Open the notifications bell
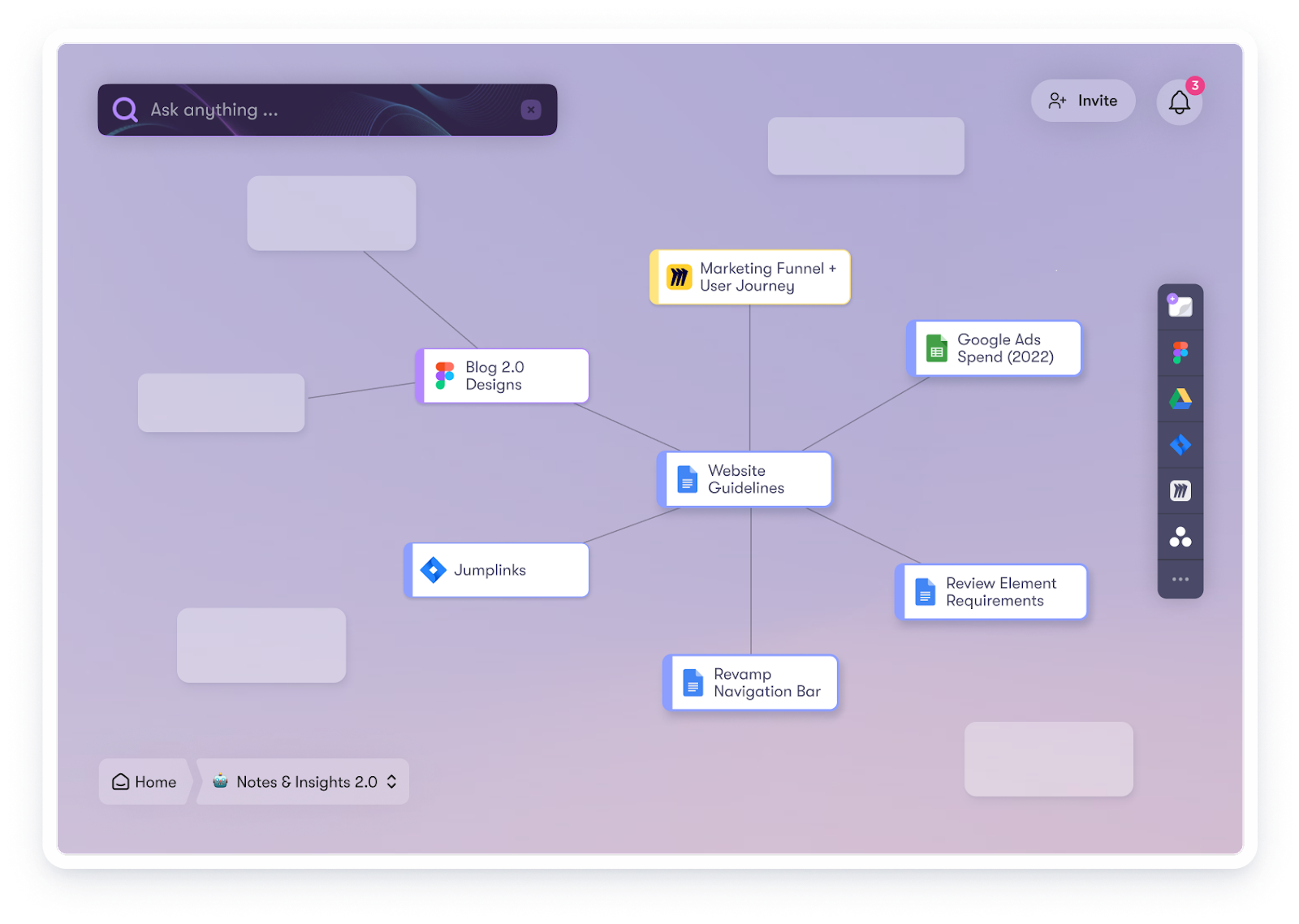The width and height of the screenshot is (1299, 924). (1179, 101)
